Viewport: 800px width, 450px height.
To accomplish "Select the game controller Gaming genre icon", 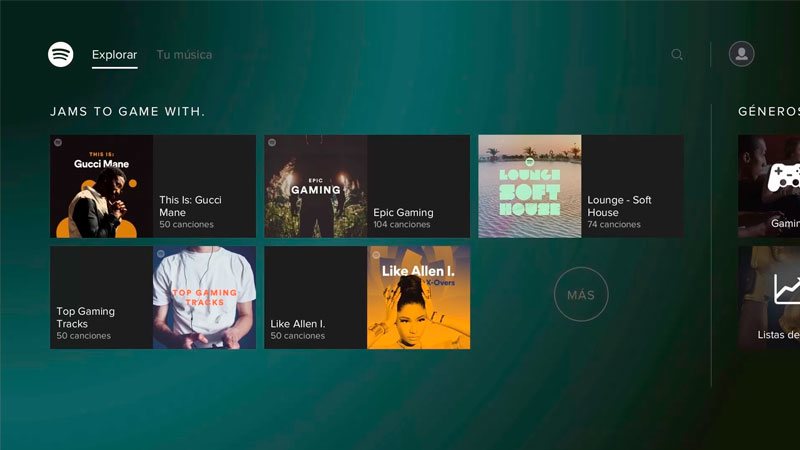I will tap(784, 178).
